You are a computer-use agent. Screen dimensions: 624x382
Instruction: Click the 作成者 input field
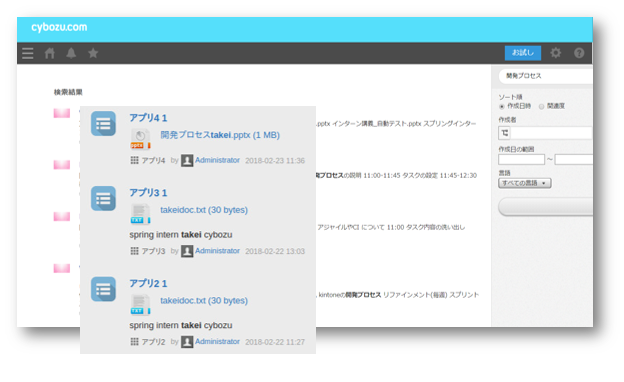[552, 133]
